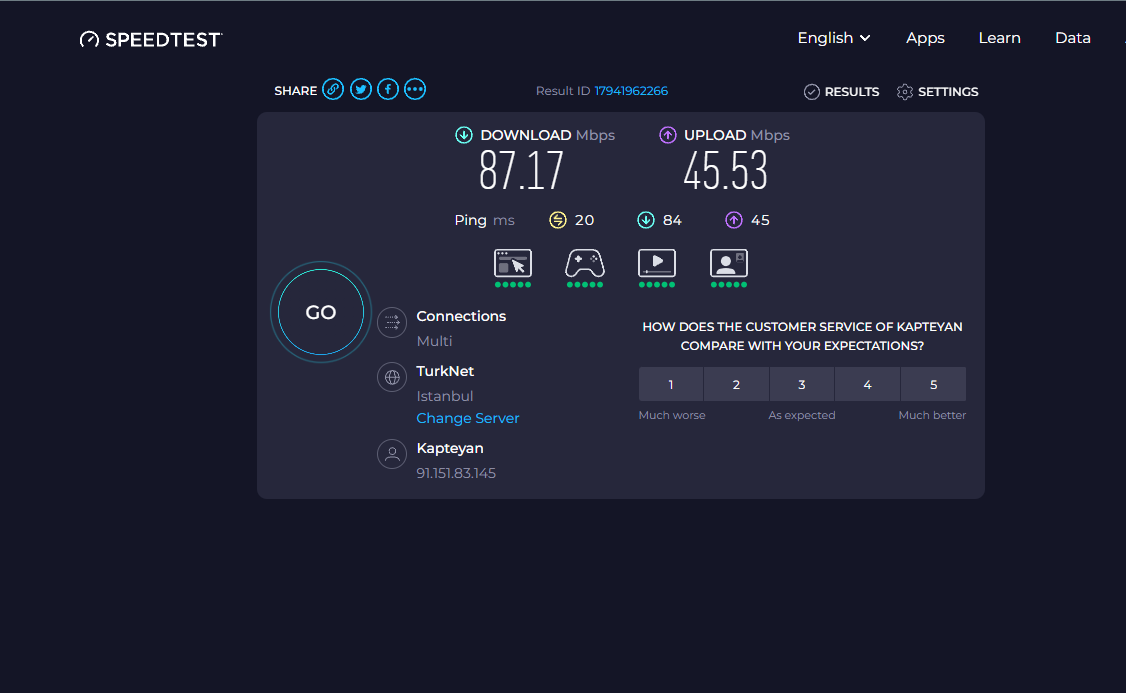Viewport: 1126px width, 693px height.
Task: Click the IP address 91.151.83.145
Action: 456,473
